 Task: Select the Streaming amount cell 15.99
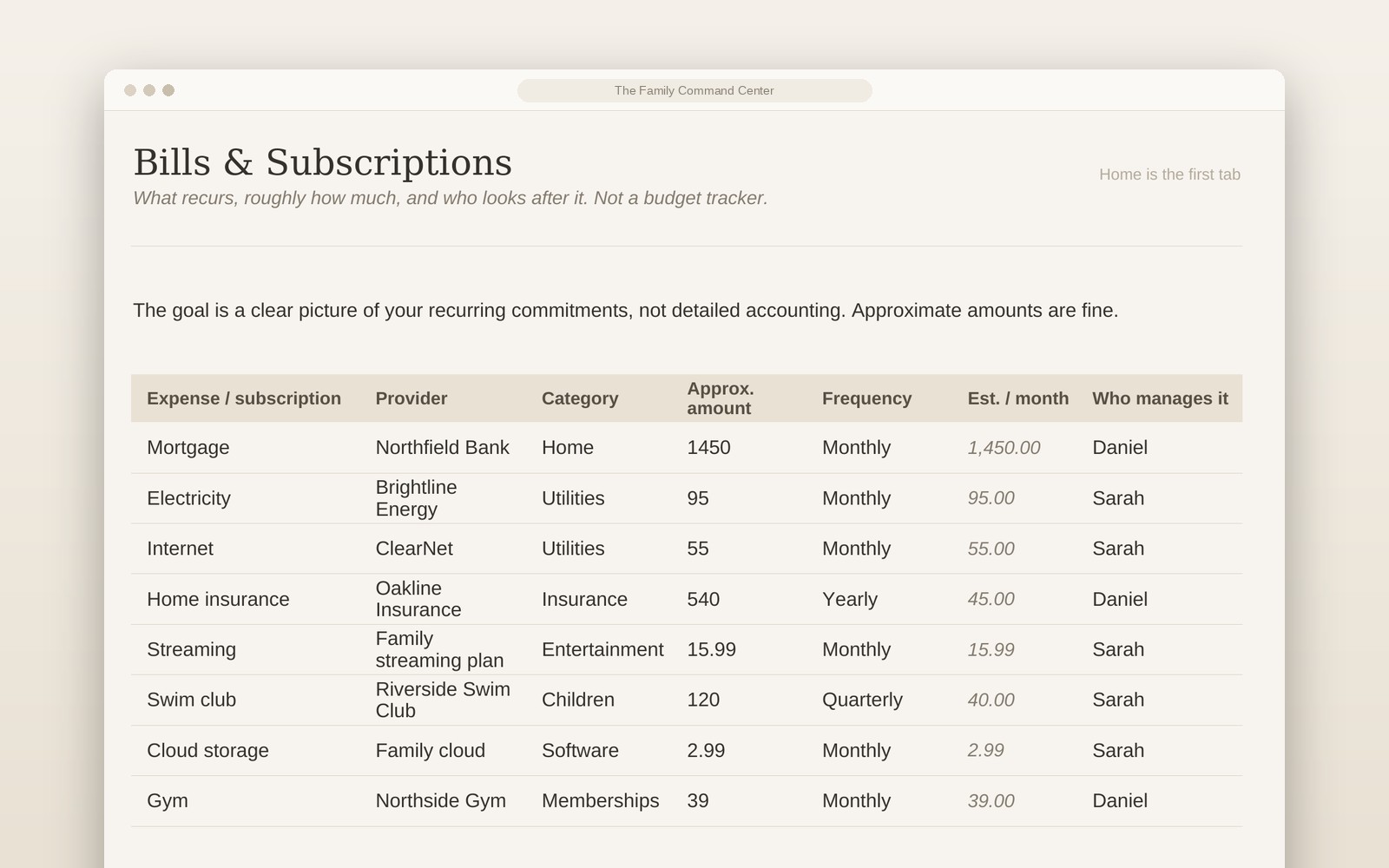pos(711,649)
